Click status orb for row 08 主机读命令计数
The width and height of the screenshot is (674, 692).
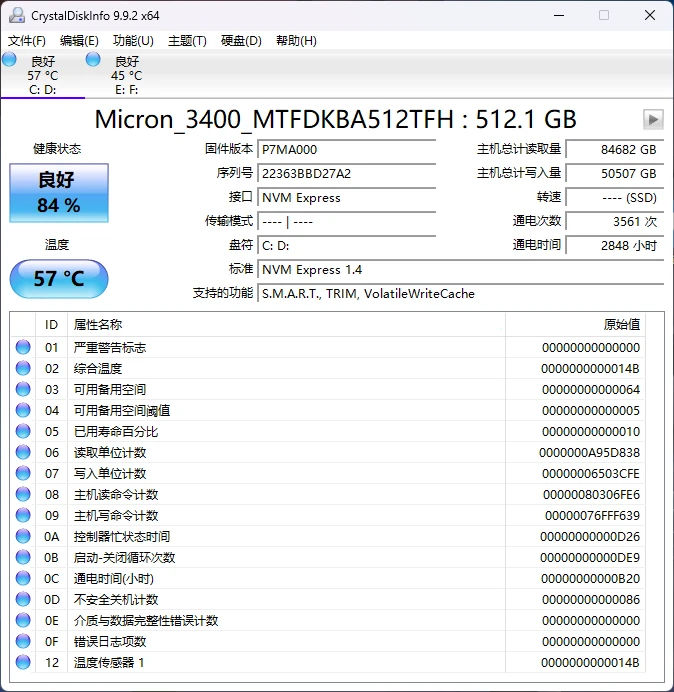click(x=23, y=494)
